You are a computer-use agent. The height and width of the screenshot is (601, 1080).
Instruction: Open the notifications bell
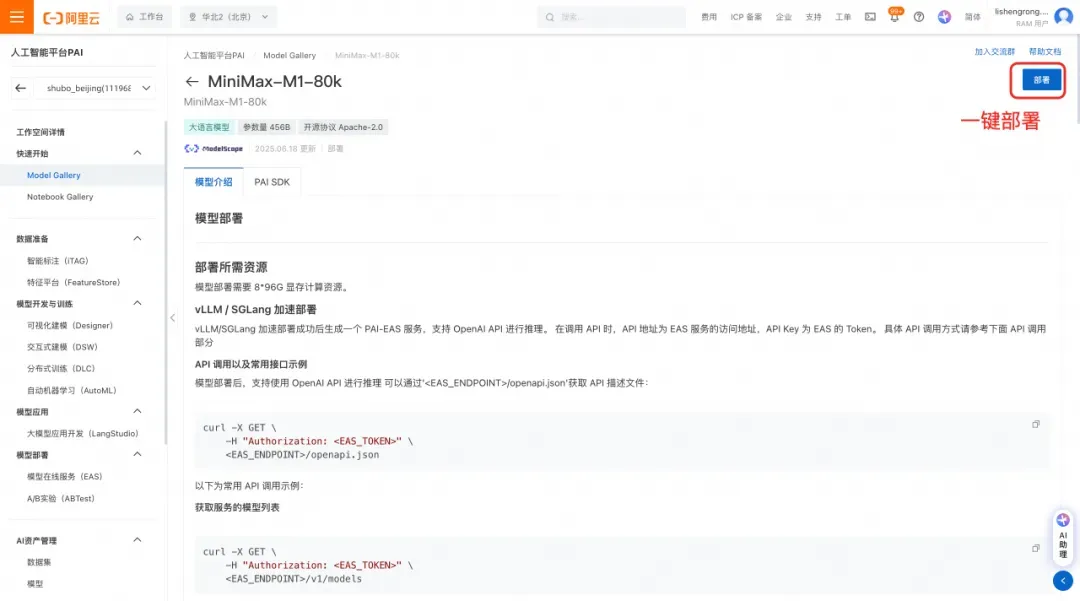coord(894,17)
